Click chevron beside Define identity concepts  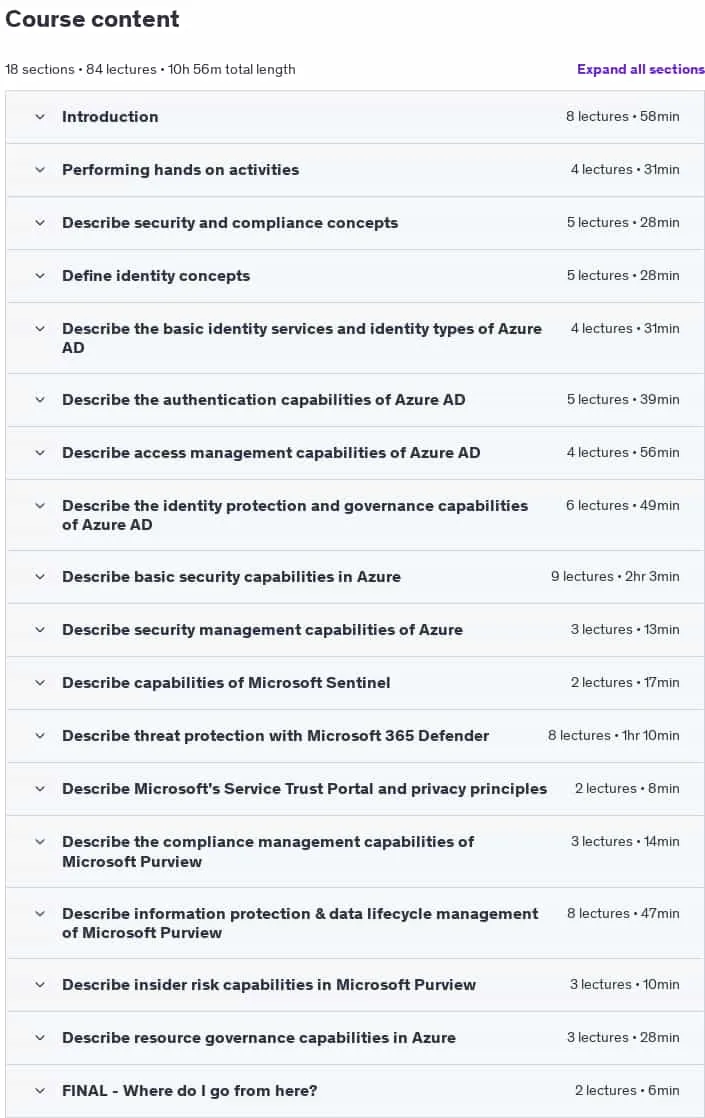(x=40, y=276)
